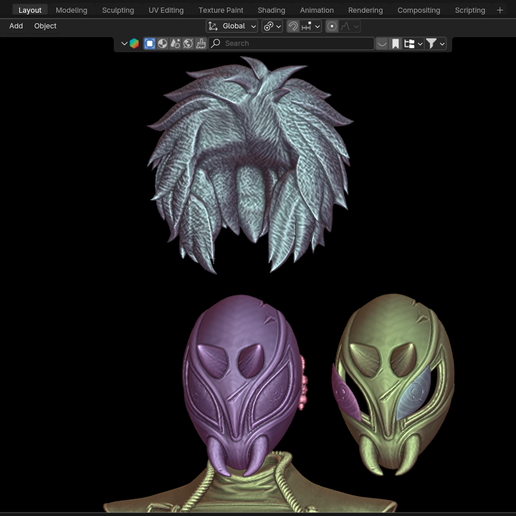Open the pivot point dropdown
Image resolution: width=516 pixels, height=516 pixels.
coord(272,26)
